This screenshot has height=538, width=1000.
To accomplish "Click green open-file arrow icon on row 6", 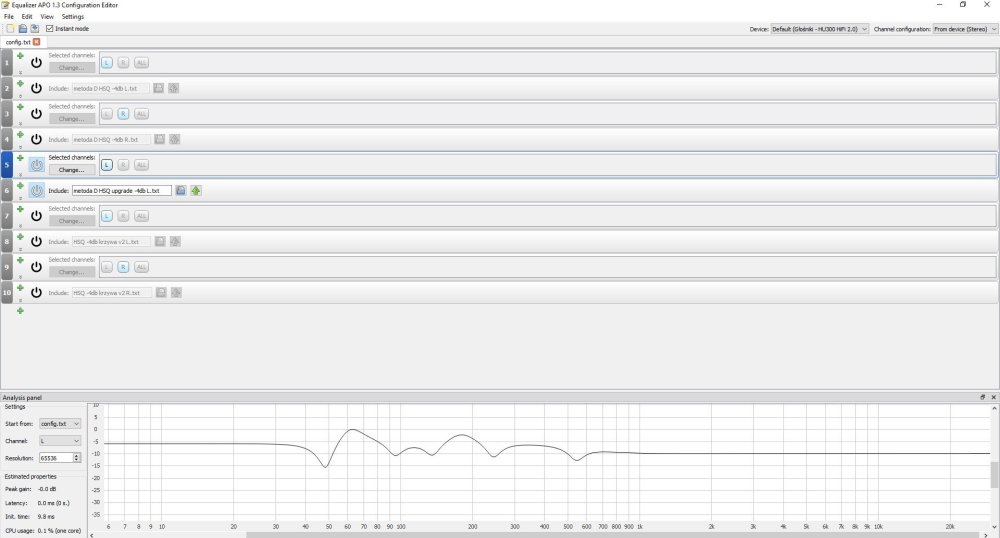I will coord(196,190).
